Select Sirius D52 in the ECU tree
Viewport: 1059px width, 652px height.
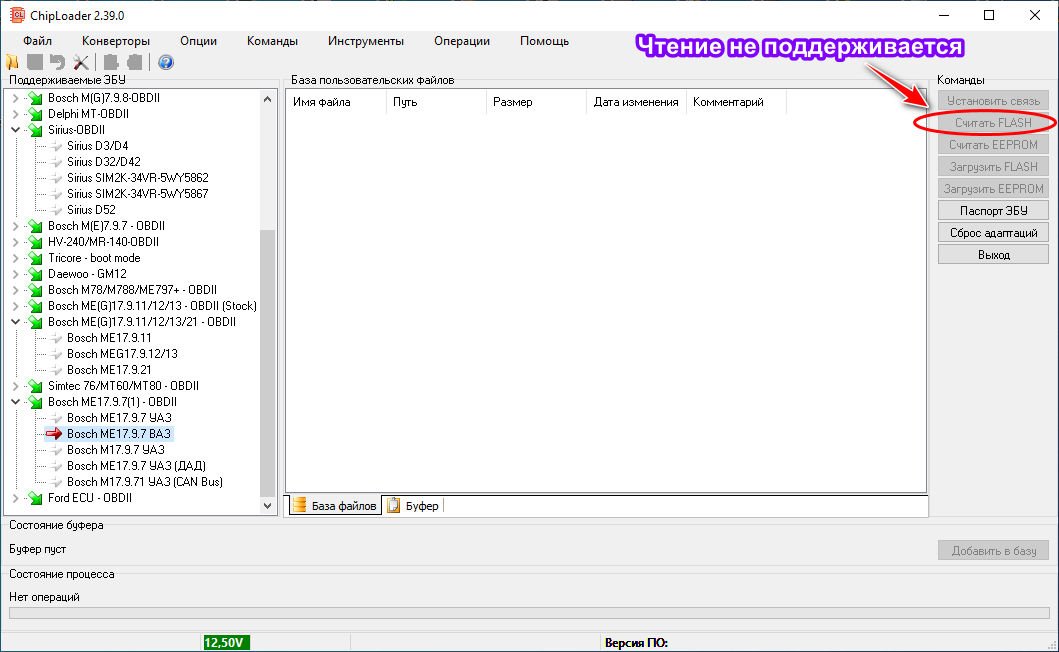(x=91, y=210)
